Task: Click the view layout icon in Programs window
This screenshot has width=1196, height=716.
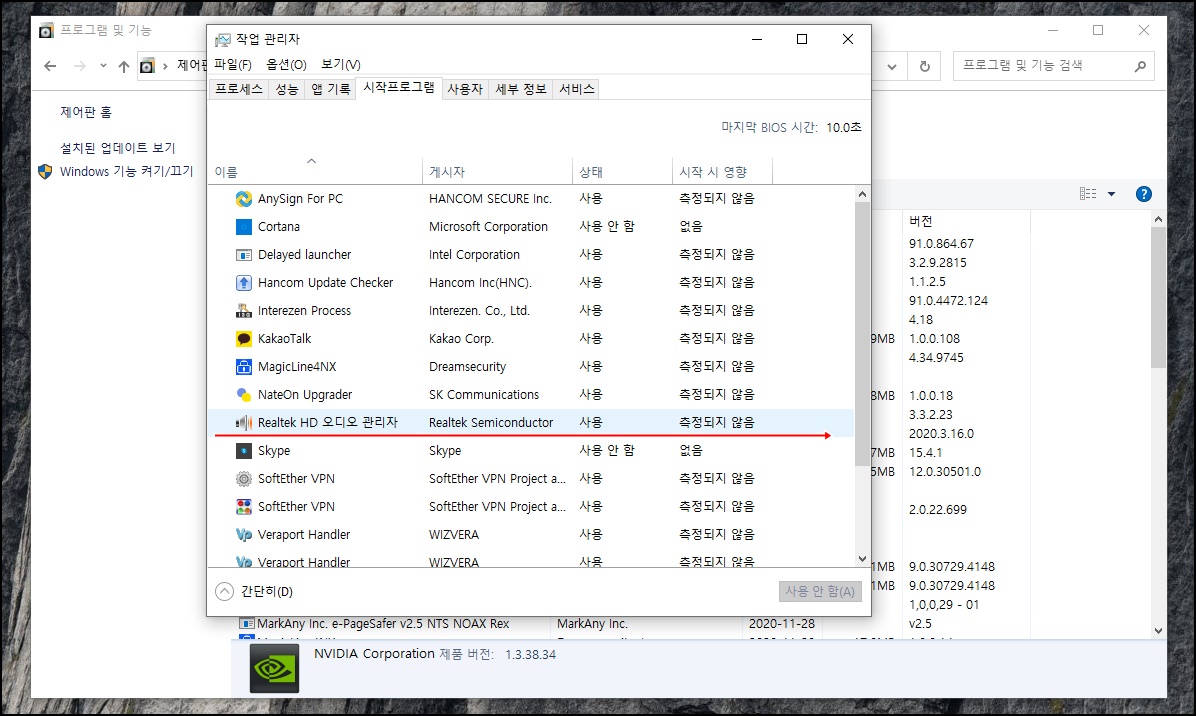Action: coord(1088,194)
